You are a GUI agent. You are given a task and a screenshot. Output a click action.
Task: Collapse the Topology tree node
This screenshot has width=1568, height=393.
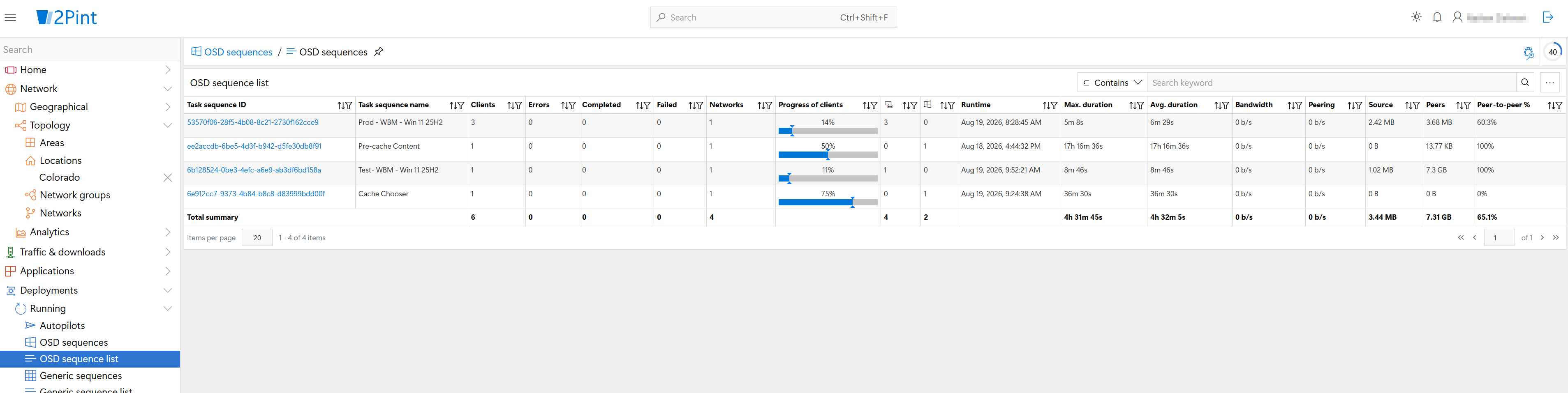[x=168, y=125]
